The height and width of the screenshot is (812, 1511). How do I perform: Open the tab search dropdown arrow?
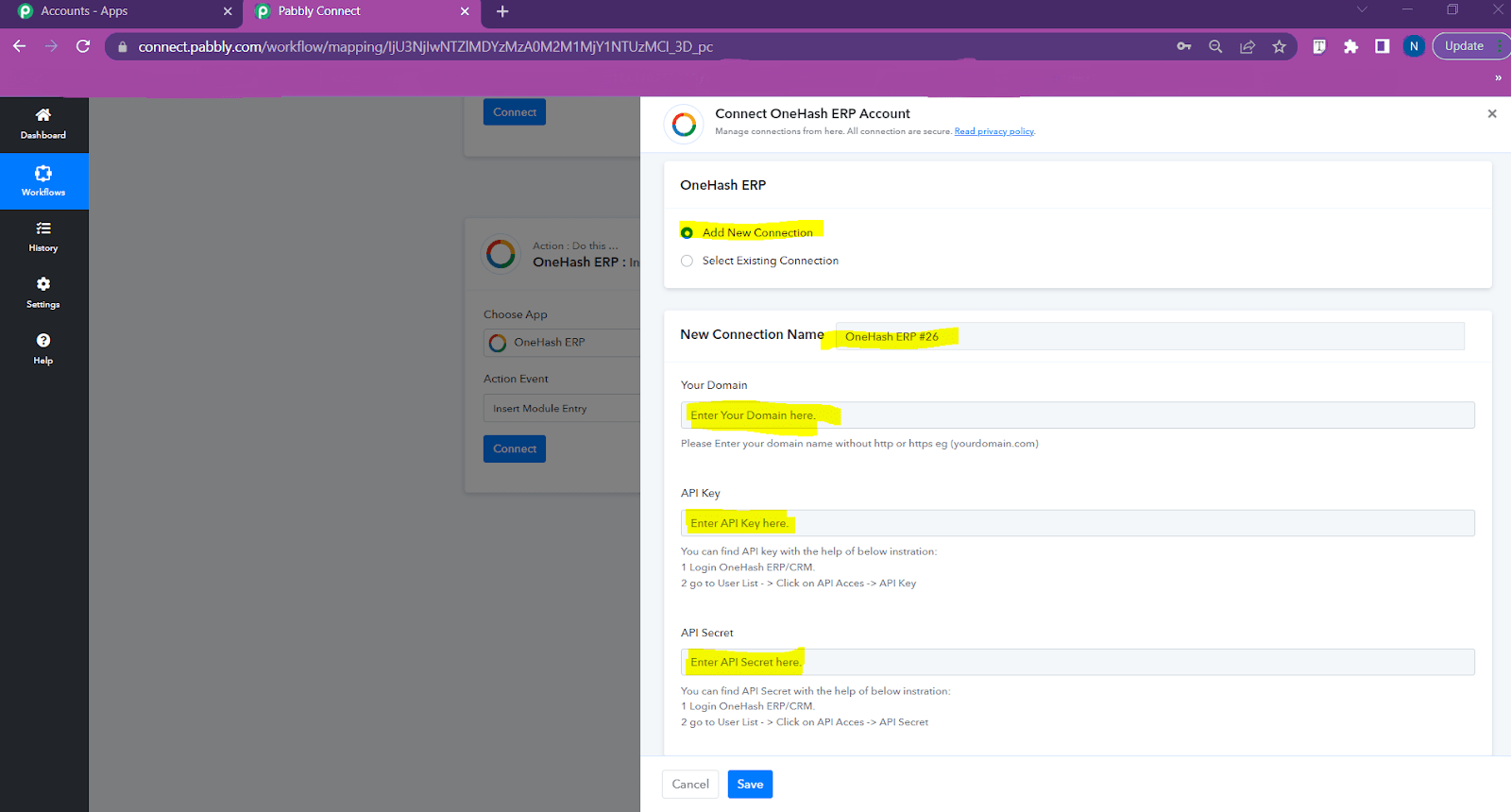point(1362,9)
